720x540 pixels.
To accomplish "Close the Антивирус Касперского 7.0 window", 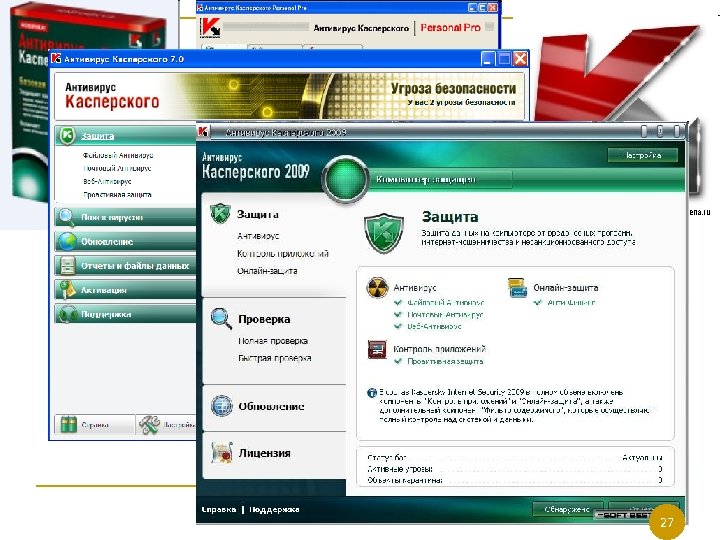I will [x=520, y=59].
